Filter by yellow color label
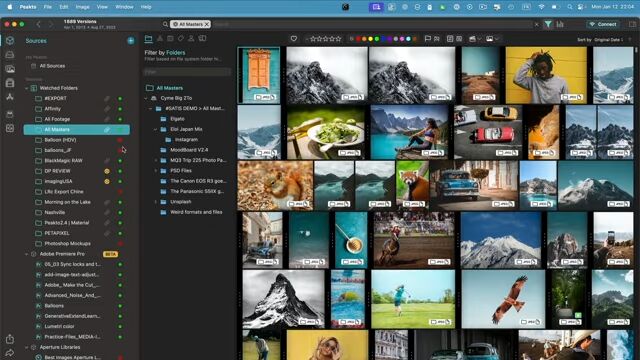640x360 pixels. [x=371, y=39]
